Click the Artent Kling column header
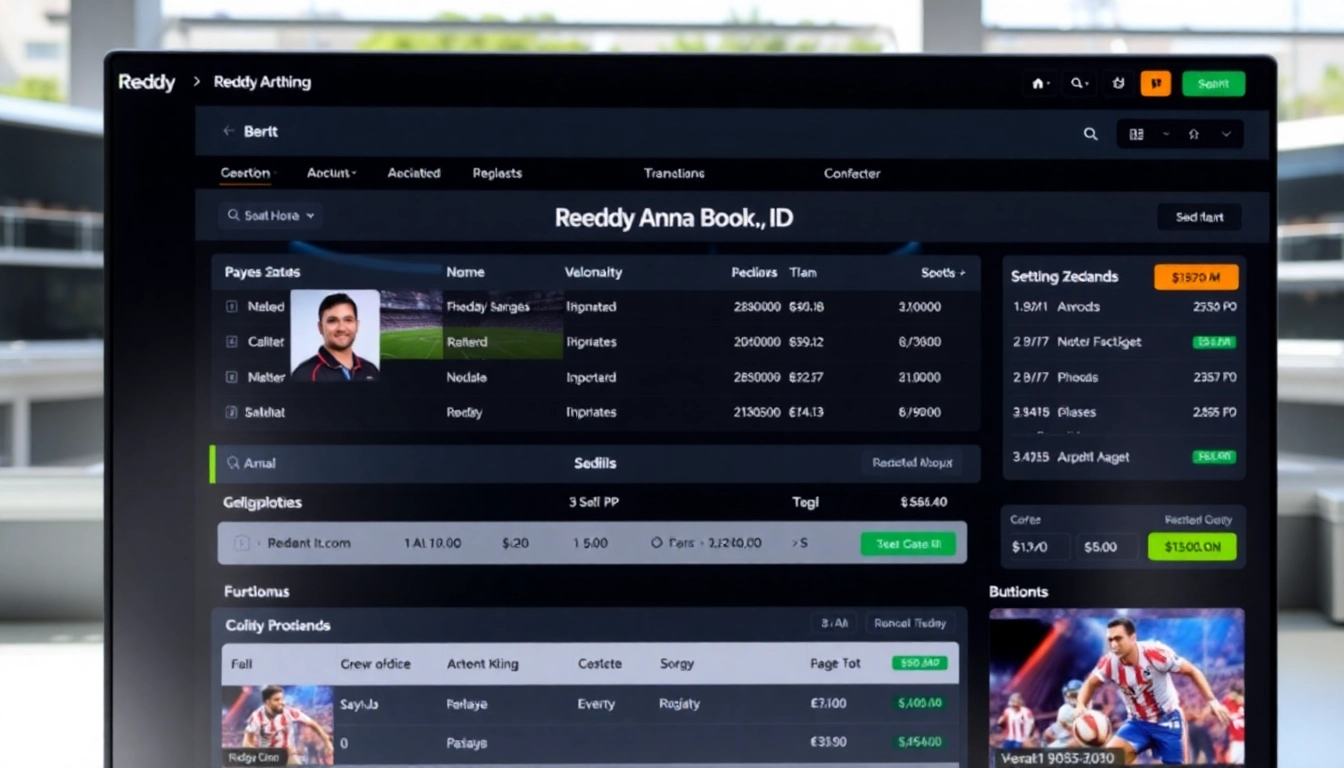 482,663
